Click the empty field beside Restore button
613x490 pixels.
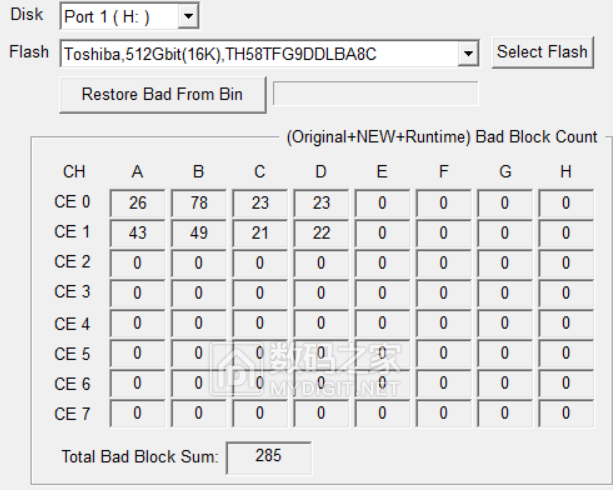[x=375, y=94]
